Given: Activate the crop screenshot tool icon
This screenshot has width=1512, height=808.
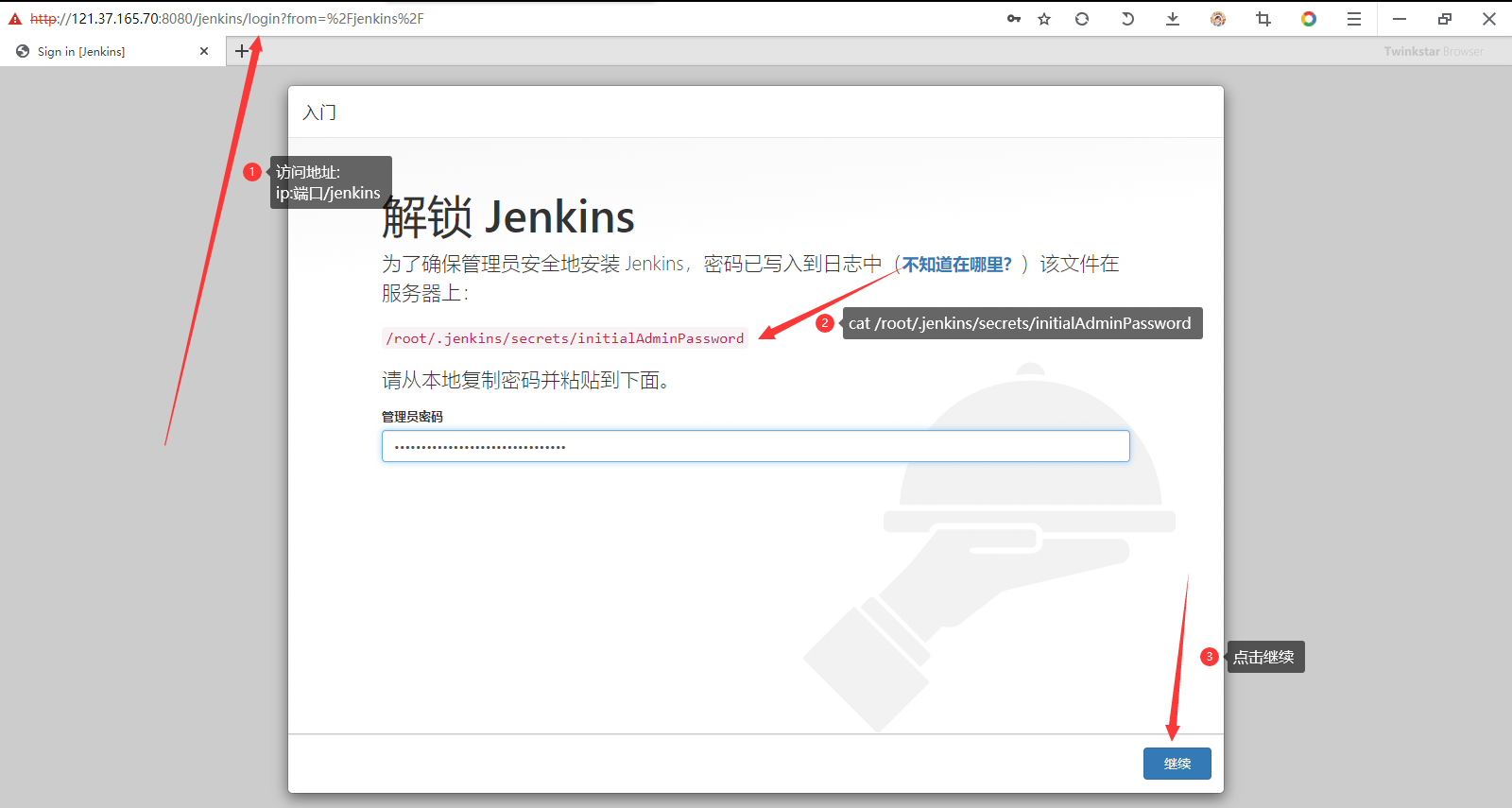Looking at the screenshot, I should click(1263, 19).
